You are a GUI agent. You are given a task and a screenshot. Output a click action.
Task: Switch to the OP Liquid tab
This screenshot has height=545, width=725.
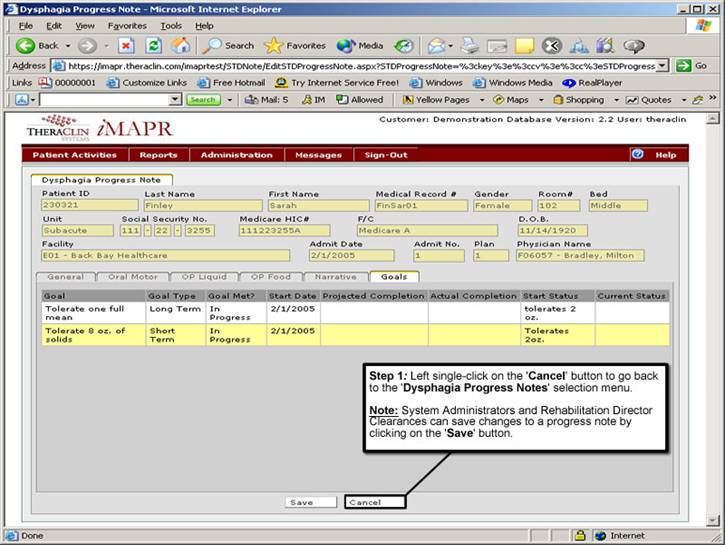[x=204, y=276]
